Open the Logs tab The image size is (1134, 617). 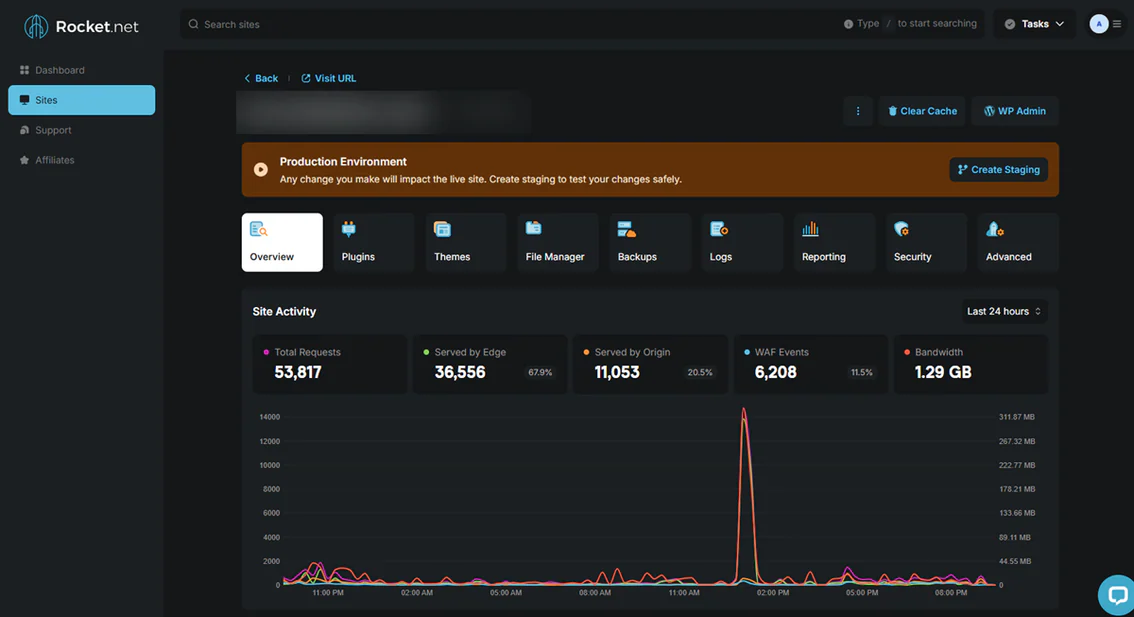click(x=742, y=242)
